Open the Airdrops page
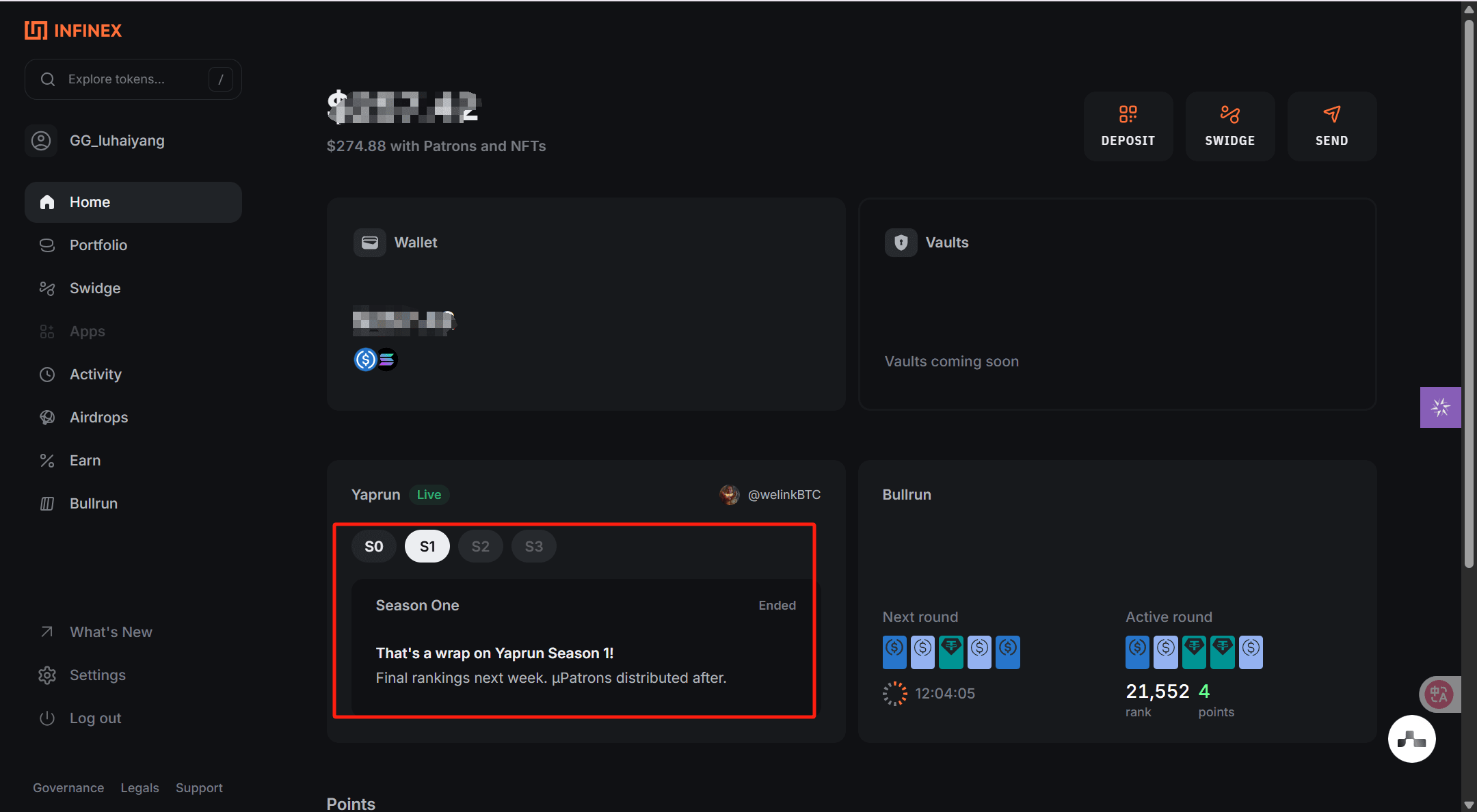 133,418
